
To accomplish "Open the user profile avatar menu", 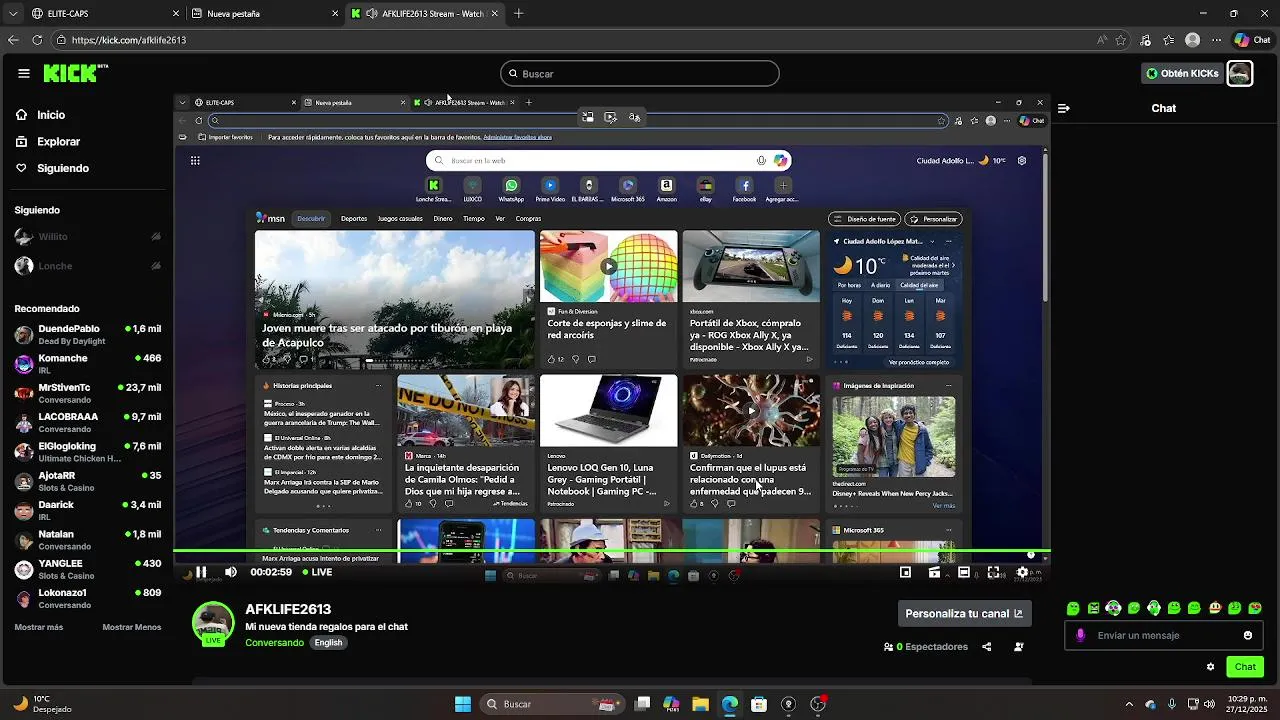I will coord(1240,73).
